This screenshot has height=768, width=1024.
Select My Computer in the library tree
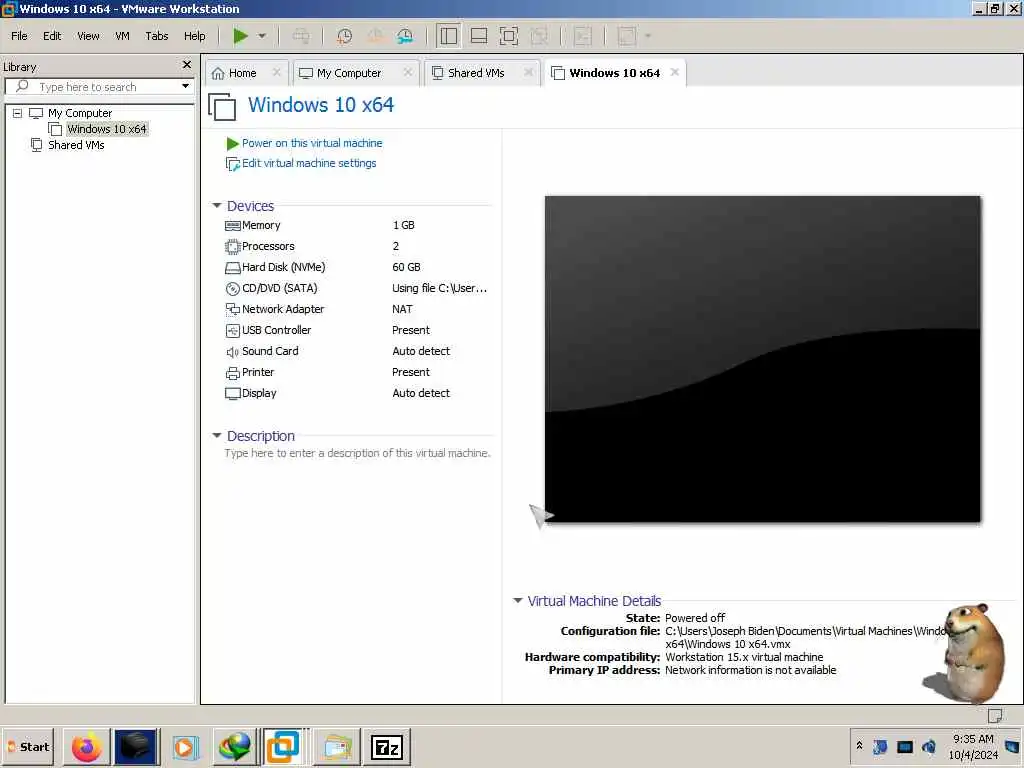click(80, 113)
